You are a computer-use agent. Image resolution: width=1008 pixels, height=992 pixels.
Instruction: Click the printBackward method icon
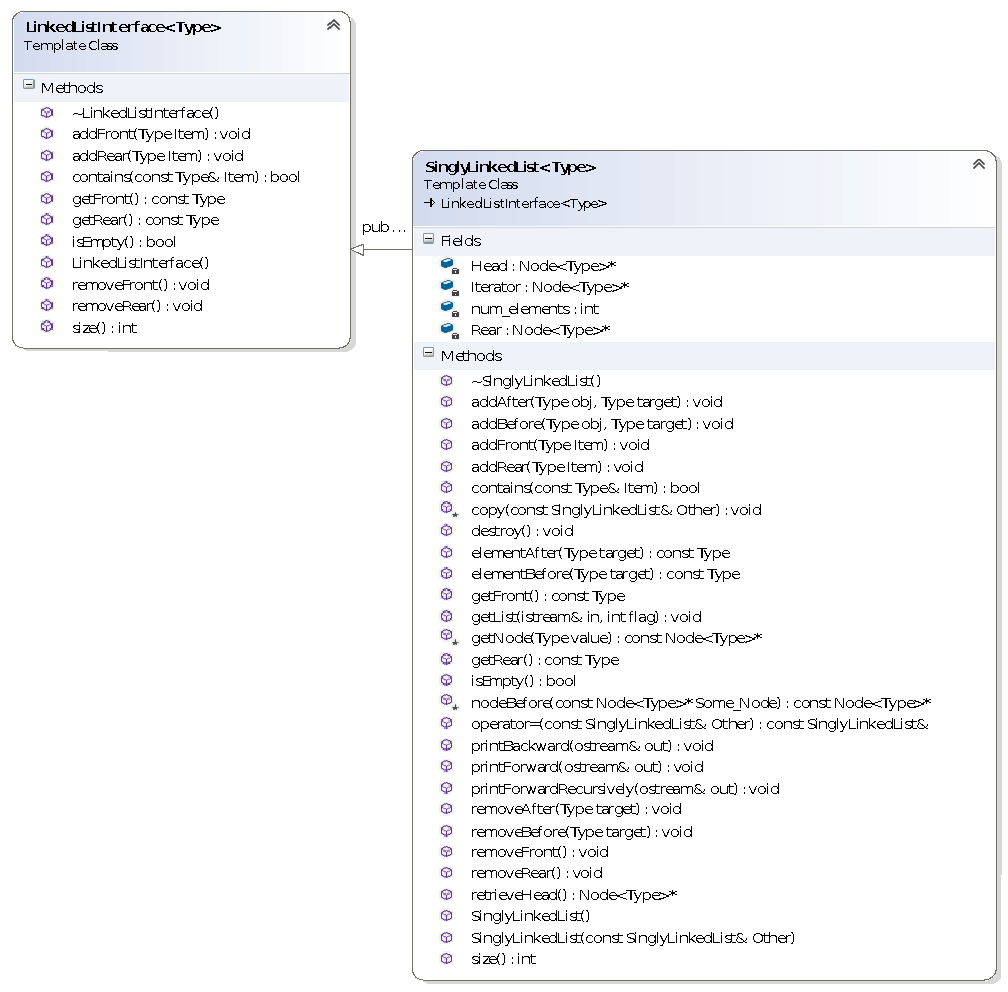point(447,745)
